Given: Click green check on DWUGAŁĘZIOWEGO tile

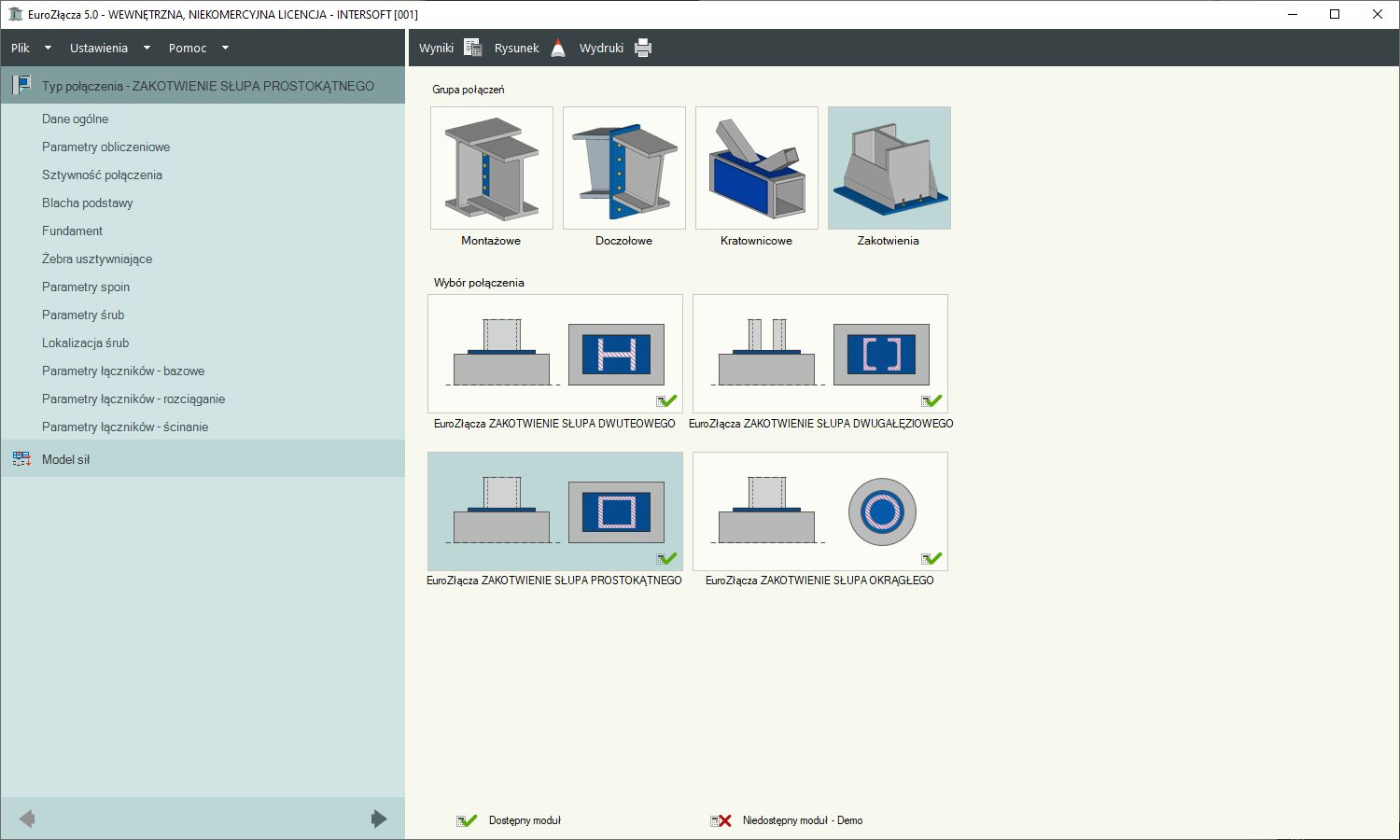Looking at the screenshot, I should coord(931,401).
